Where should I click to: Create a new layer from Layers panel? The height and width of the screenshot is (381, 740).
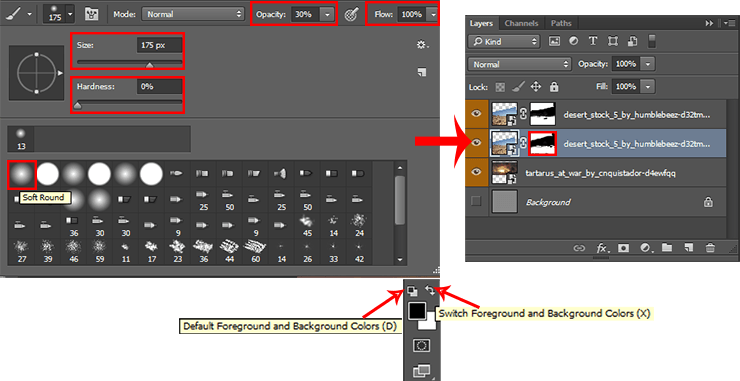tap(689, 247)
